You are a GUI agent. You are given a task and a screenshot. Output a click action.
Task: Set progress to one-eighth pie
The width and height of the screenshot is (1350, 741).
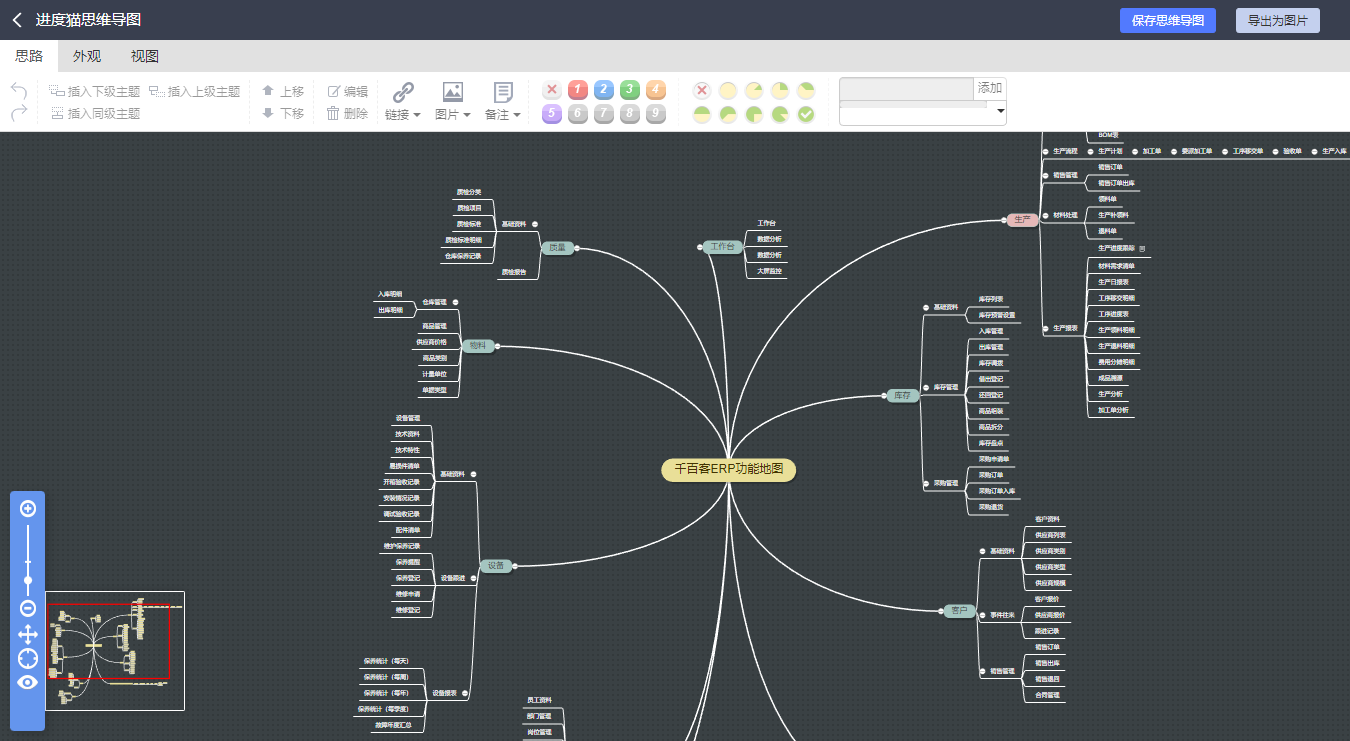pos(754,91)
